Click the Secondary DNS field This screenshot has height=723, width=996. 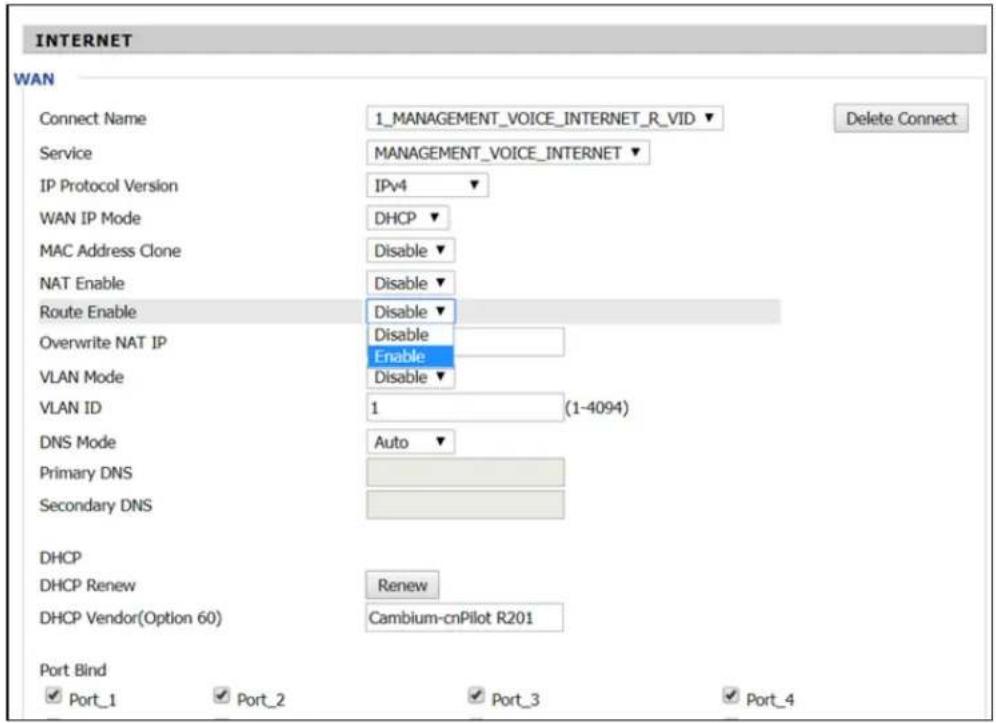coord(465,505)
